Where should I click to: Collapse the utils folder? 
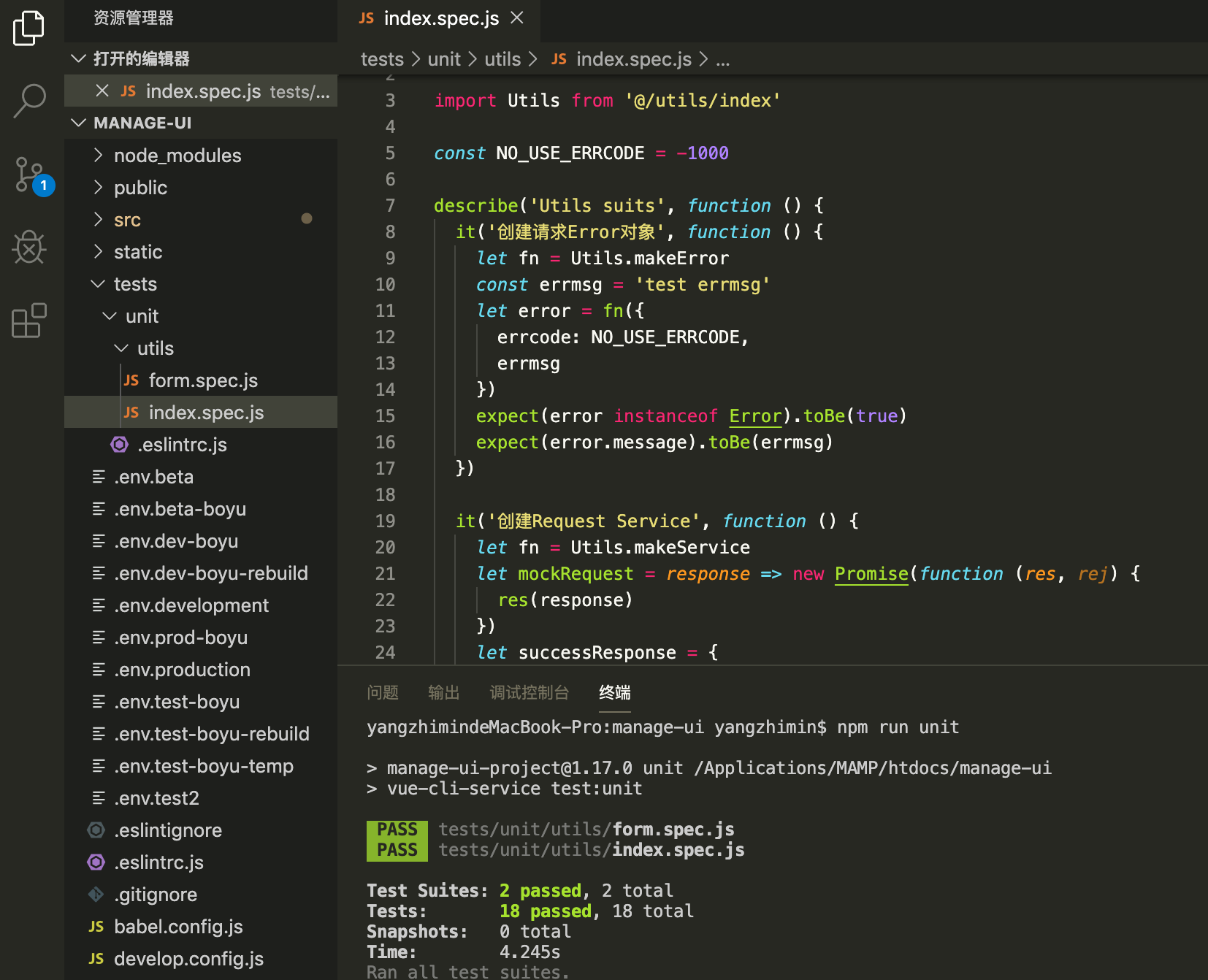(x=121, y=348)
